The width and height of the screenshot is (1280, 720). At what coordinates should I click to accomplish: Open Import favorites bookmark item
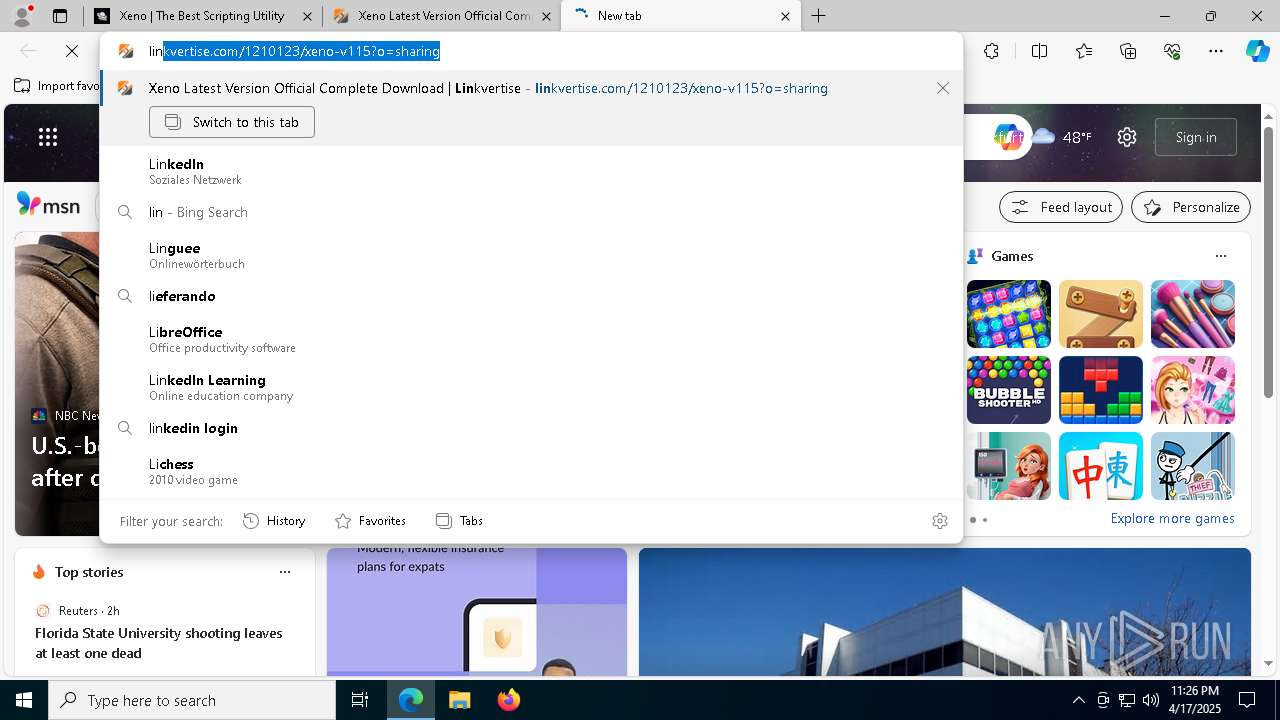click(x=57, y=86)
